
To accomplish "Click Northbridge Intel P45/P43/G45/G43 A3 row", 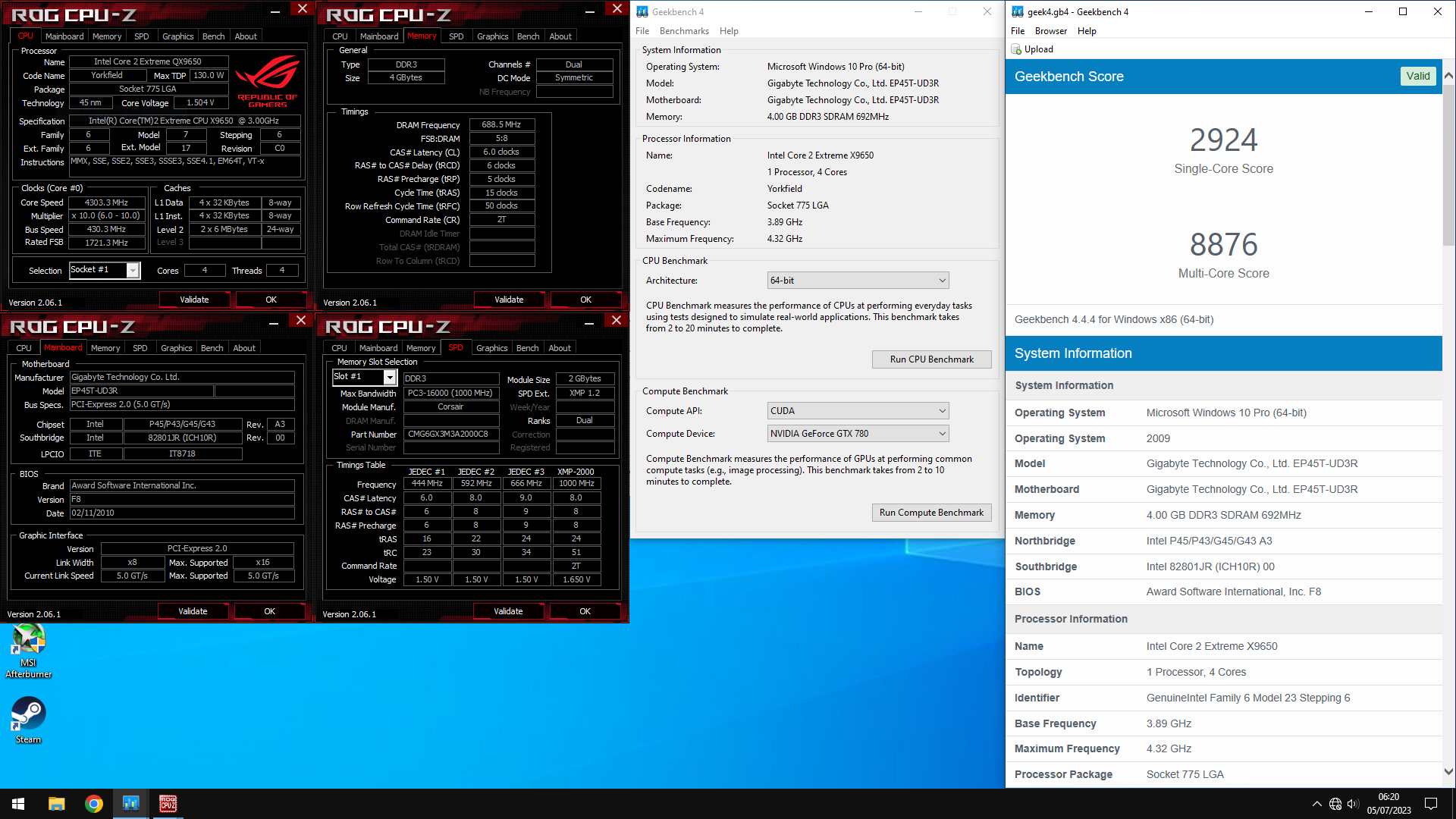I will [1223, 541].
